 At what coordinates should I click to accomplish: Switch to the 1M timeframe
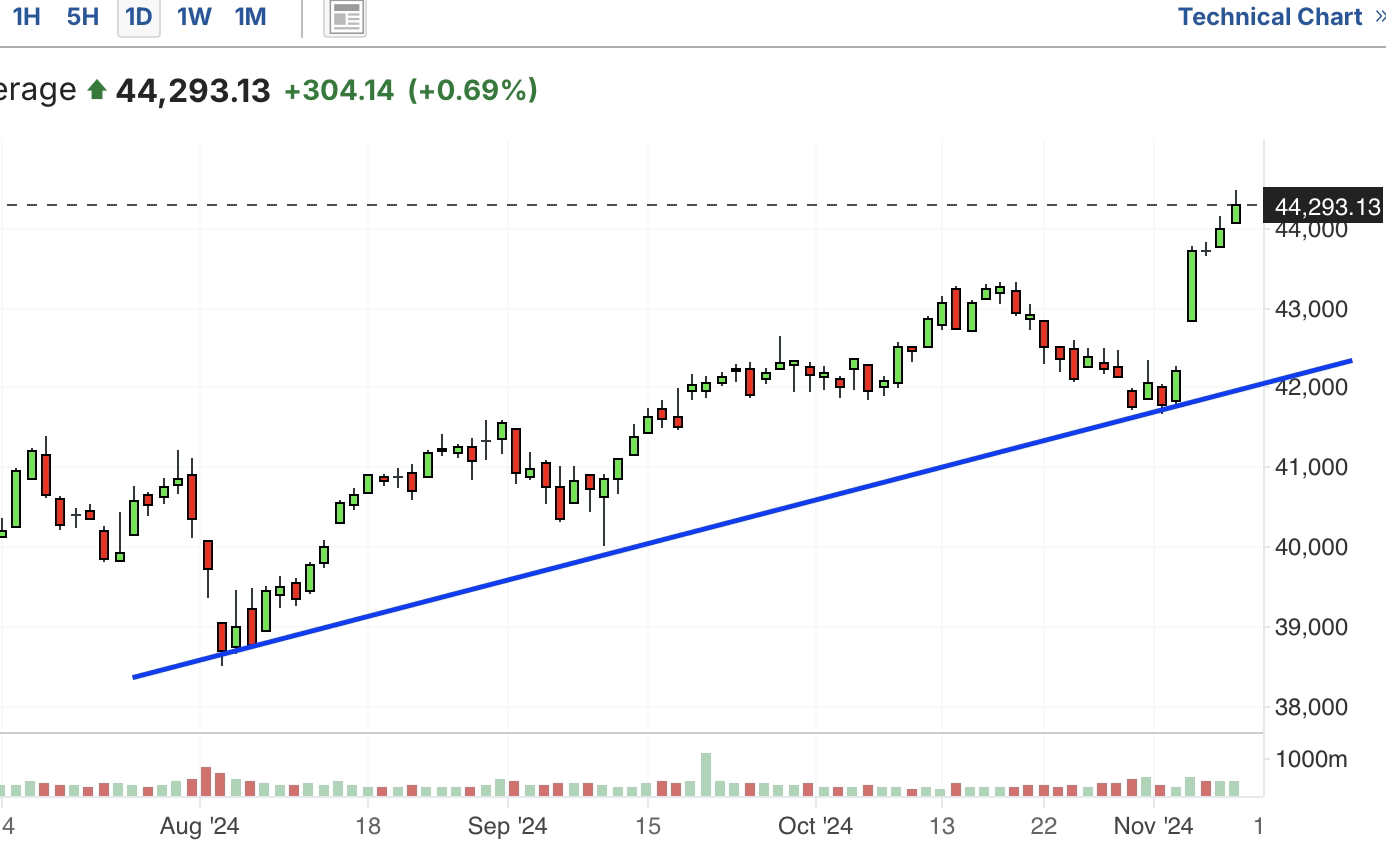pyautogui.click(x=250, y=17)
